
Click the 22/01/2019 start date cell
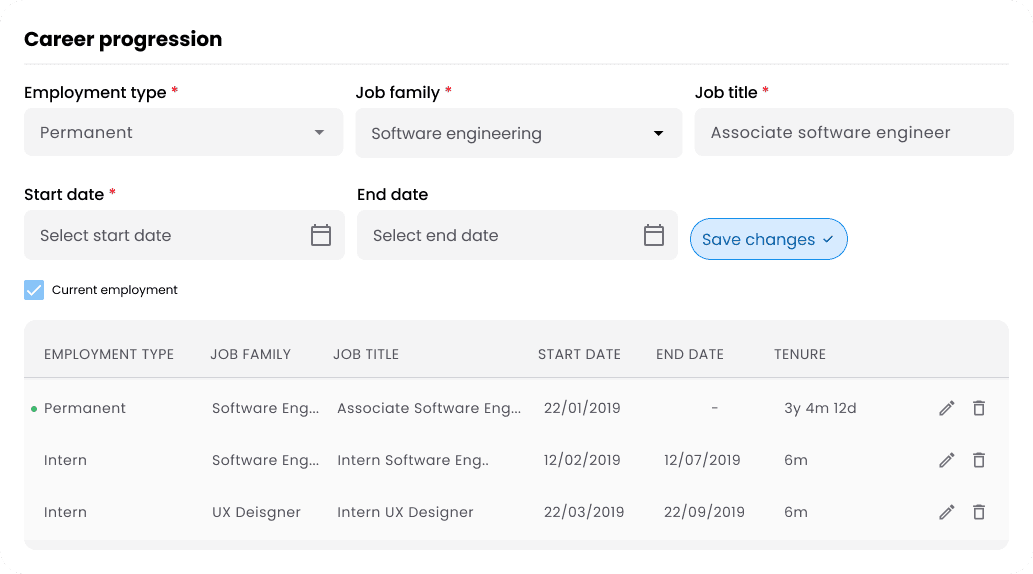click(582, 408)
